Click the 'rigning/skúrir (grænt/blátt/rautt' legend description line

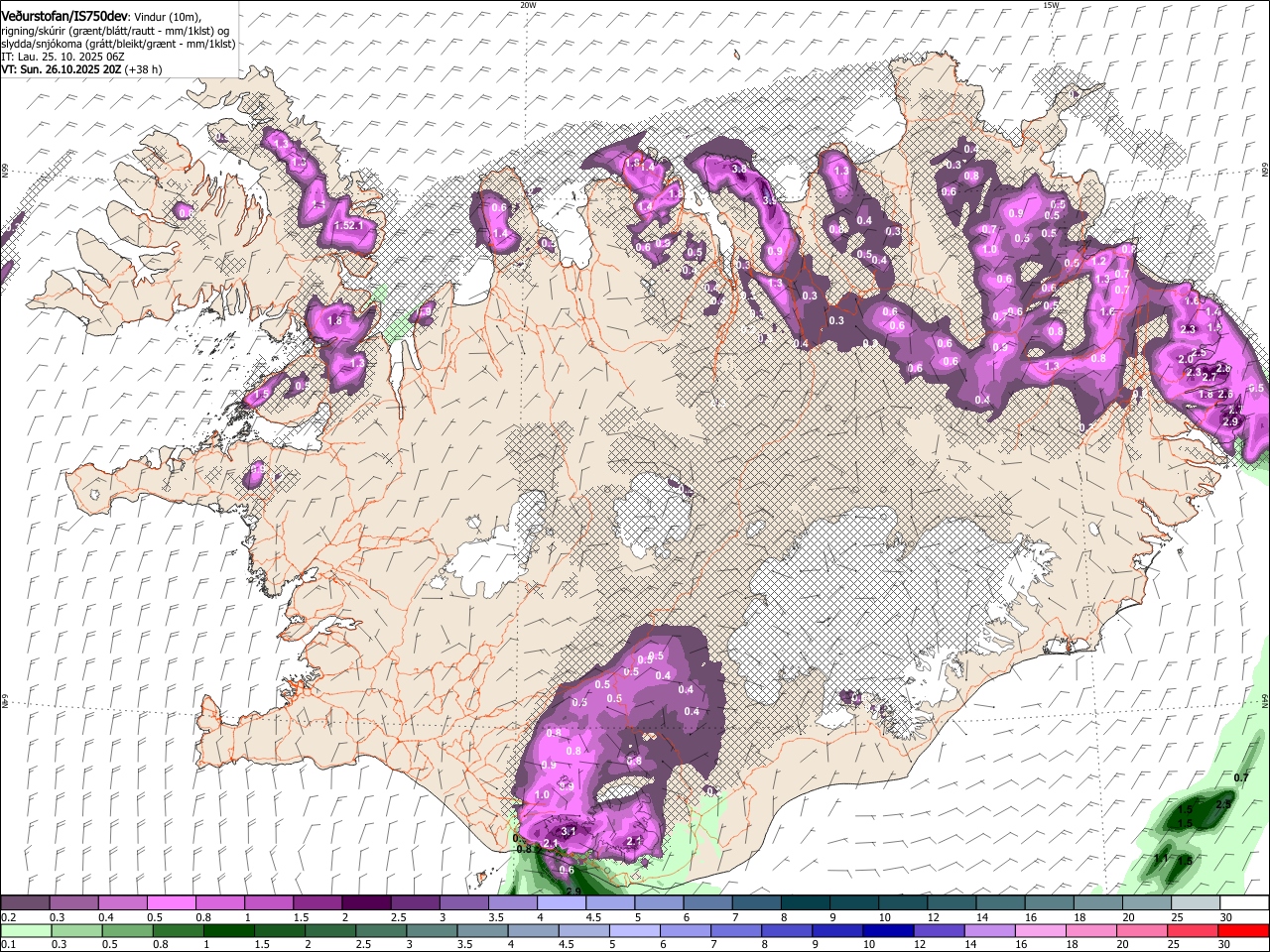115,31
